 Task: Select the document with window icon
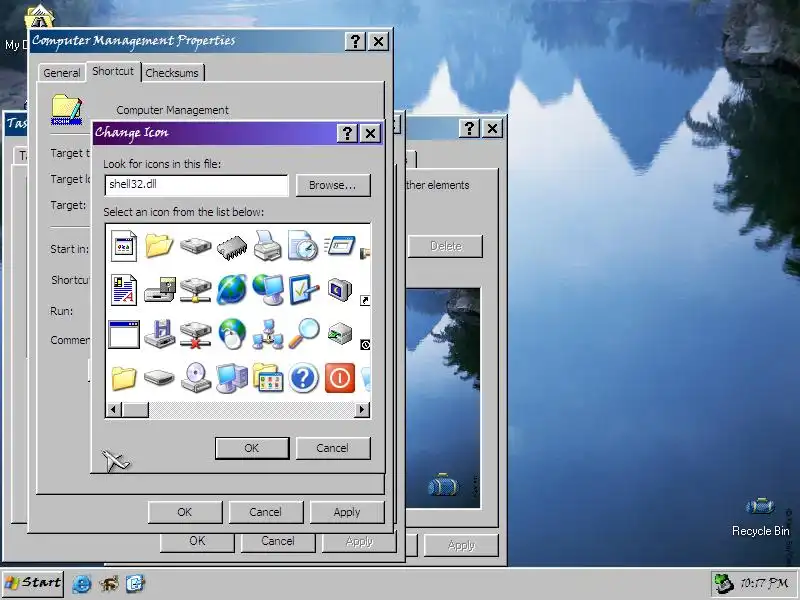[x=124, y=246]
